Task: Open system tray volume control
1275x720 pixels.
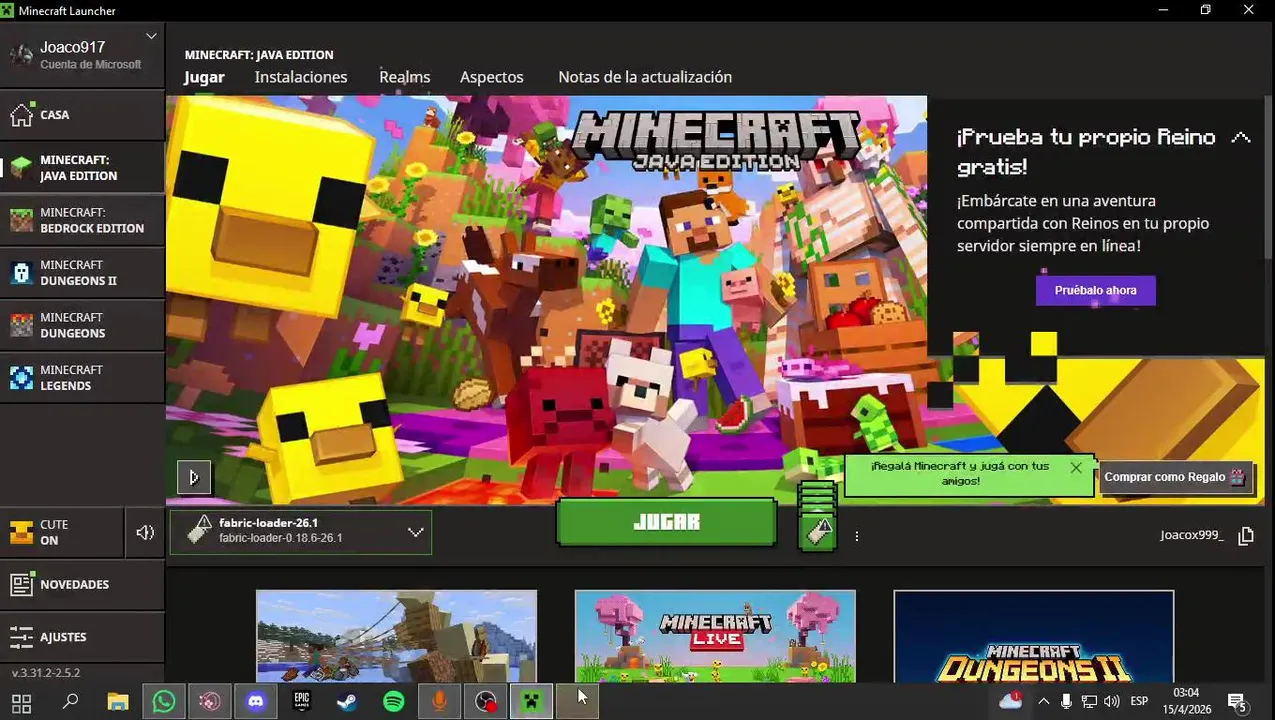Action: coord(1111,702)
